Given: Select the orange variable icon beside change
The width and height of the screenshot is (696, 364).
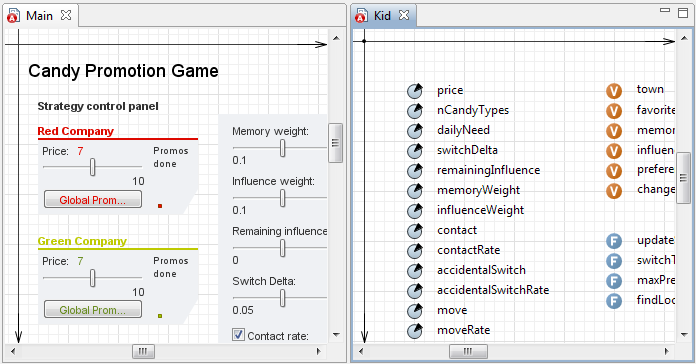Looking at the screenshot, I should pos(614,191).
